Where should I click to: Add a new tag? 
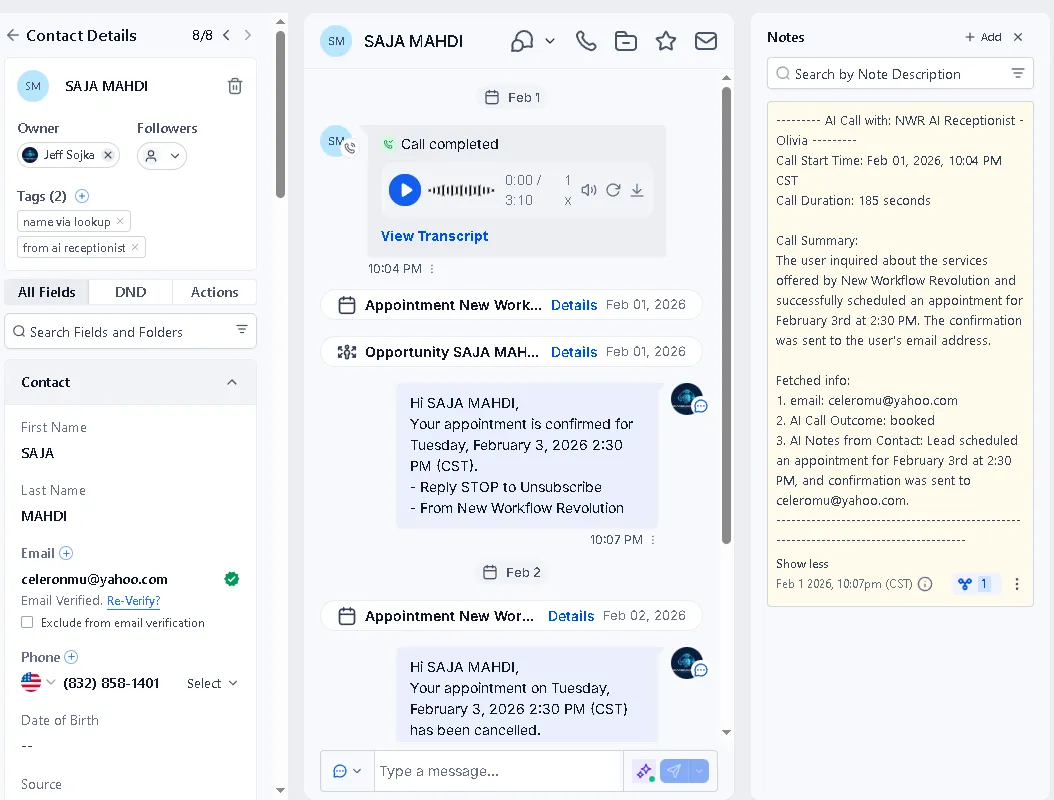click(x=82, y=196)
